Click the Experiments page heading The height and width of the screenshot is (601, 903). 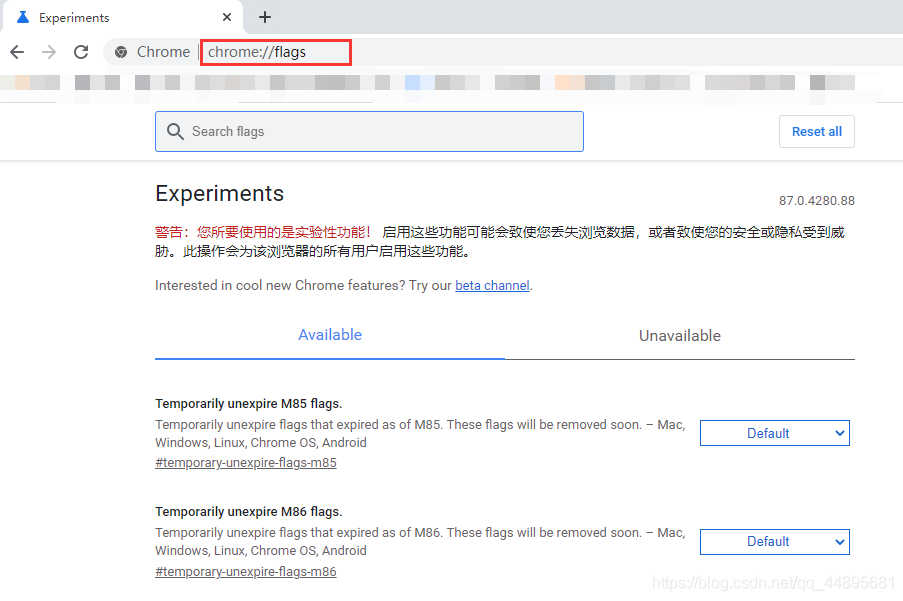[219, 193]
